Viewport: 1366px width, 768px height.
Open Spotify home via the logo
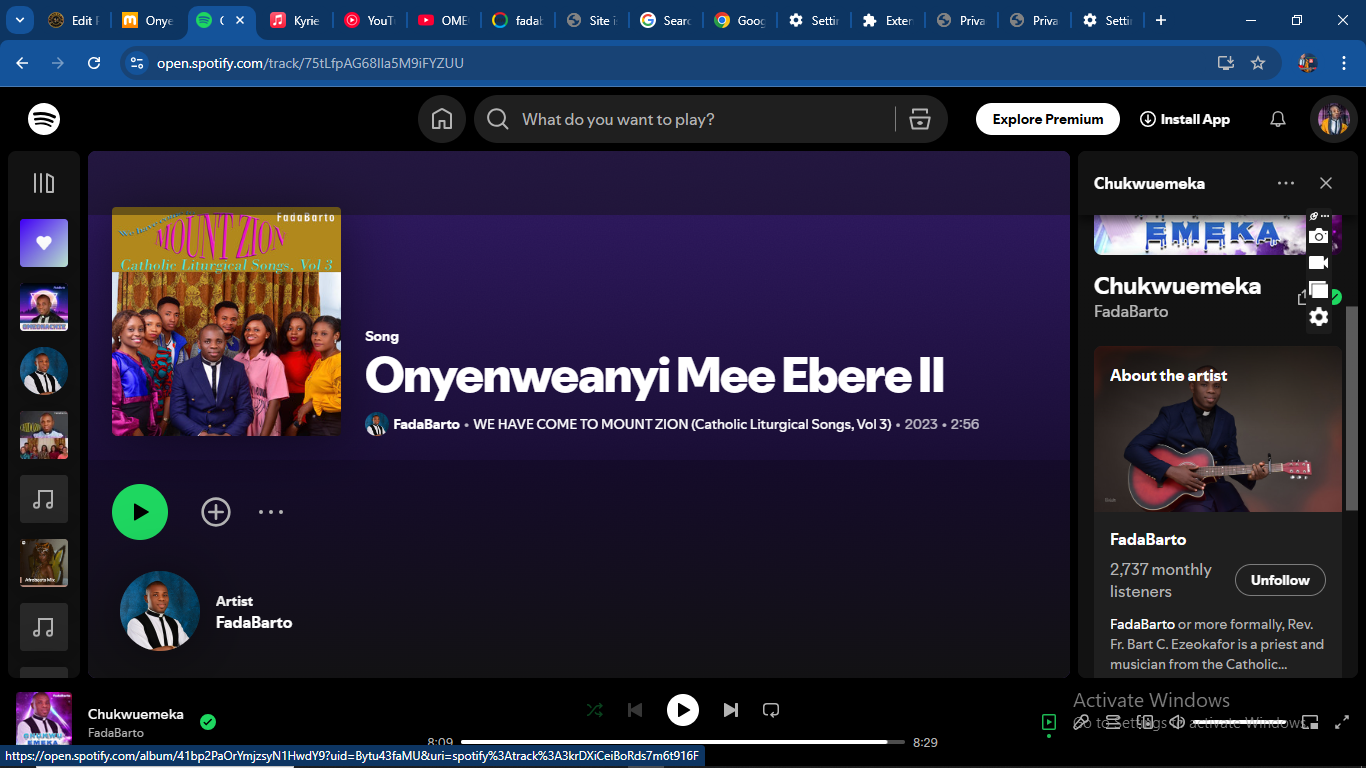tap(44, 119)
